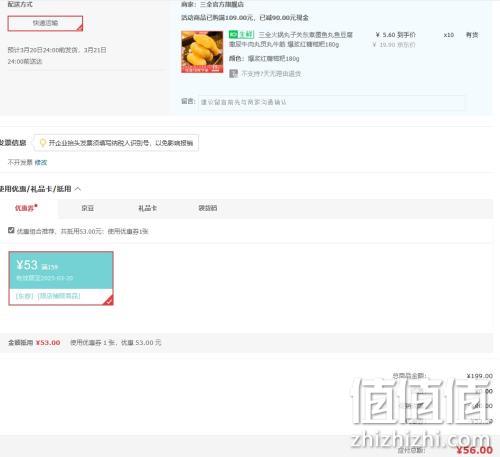Focus the 留言 message input field

331,102
